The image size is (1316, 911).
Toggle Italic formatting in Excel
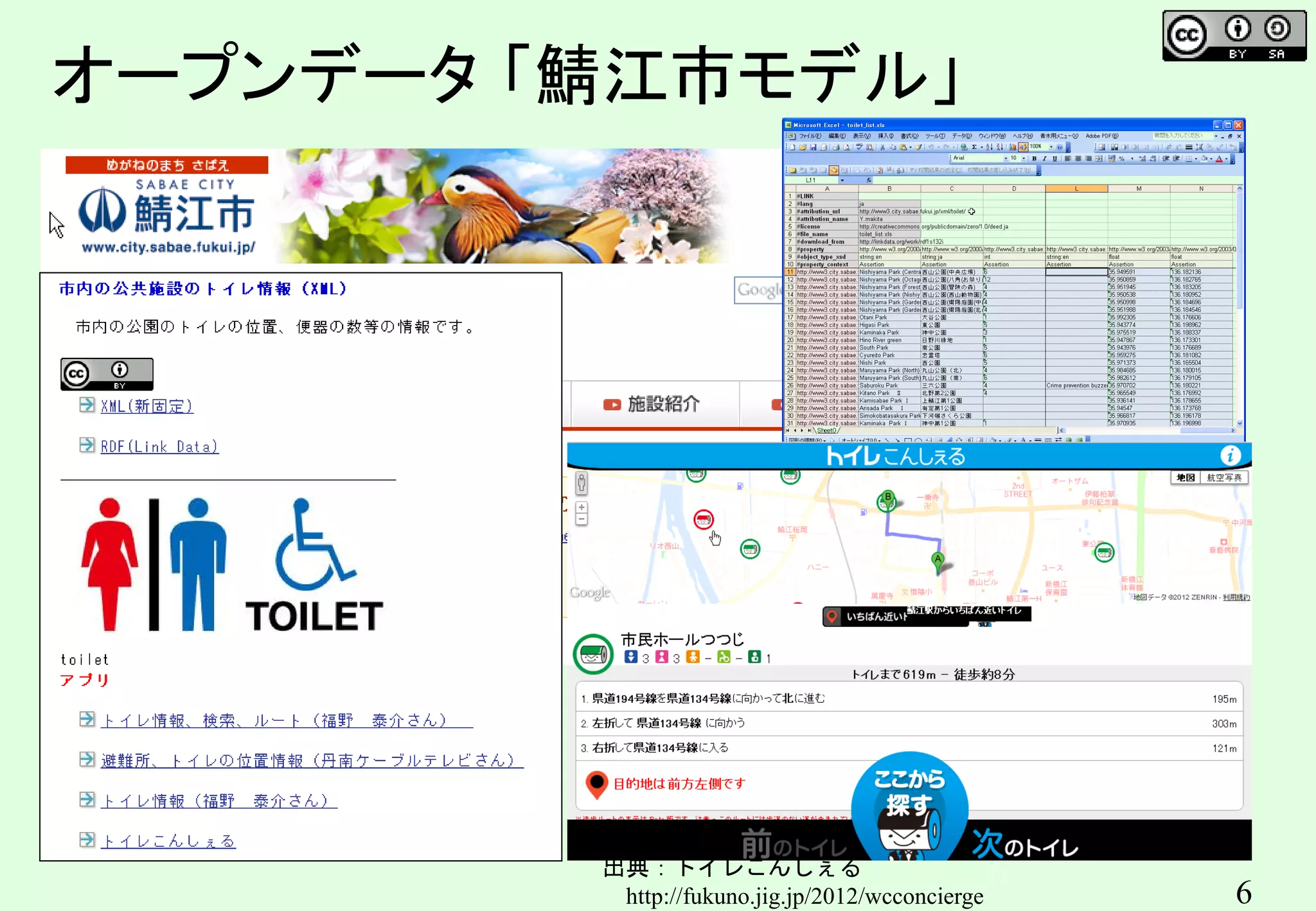tap(1044, 158)
